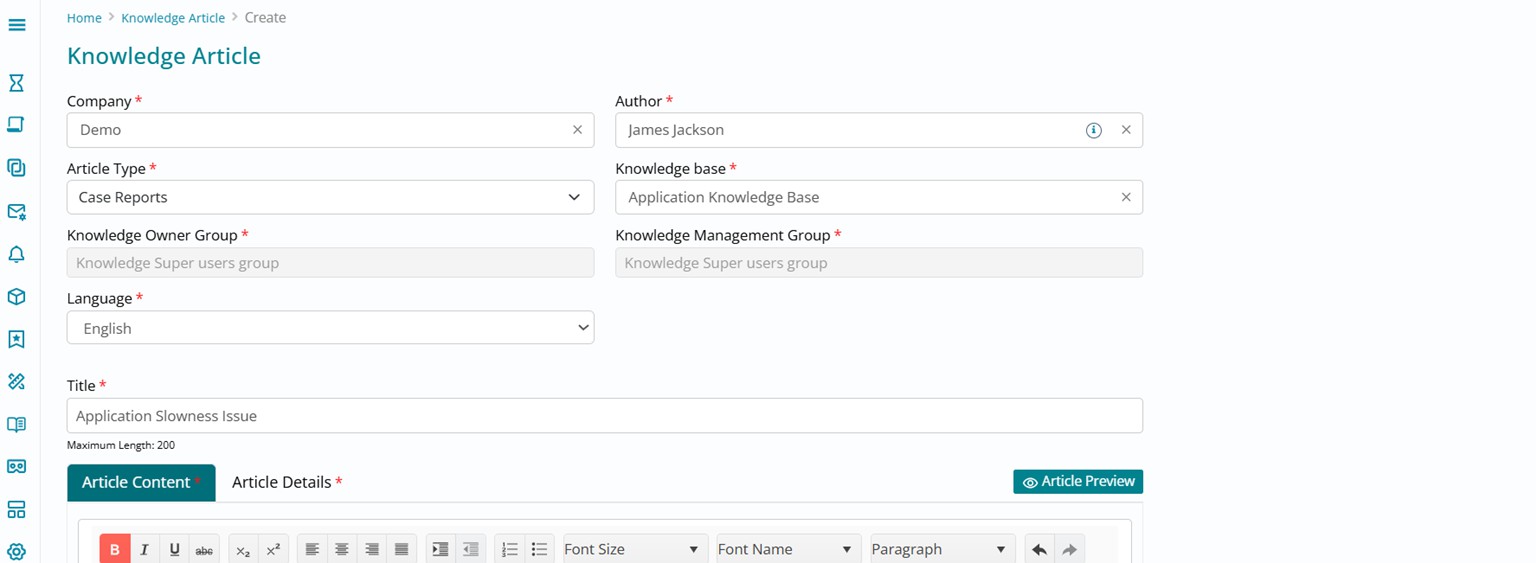Click the starred bookmark sidebar icon

tap(16, 339)
